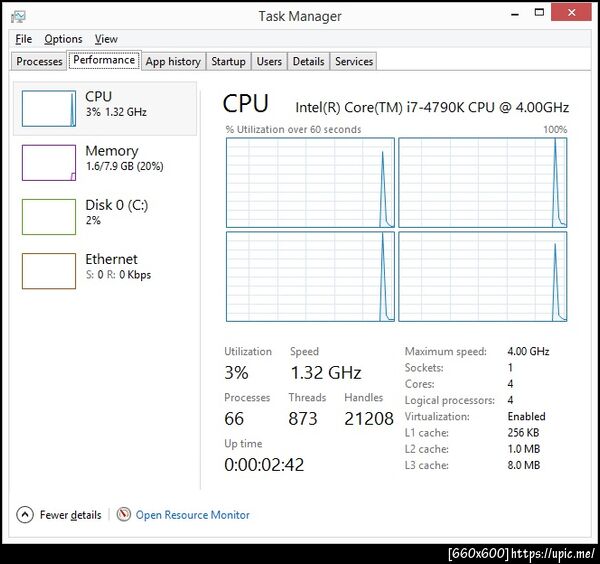The image size is (600, 564).
Task: Minimize the Task Manager window
Action: point(515,14)
